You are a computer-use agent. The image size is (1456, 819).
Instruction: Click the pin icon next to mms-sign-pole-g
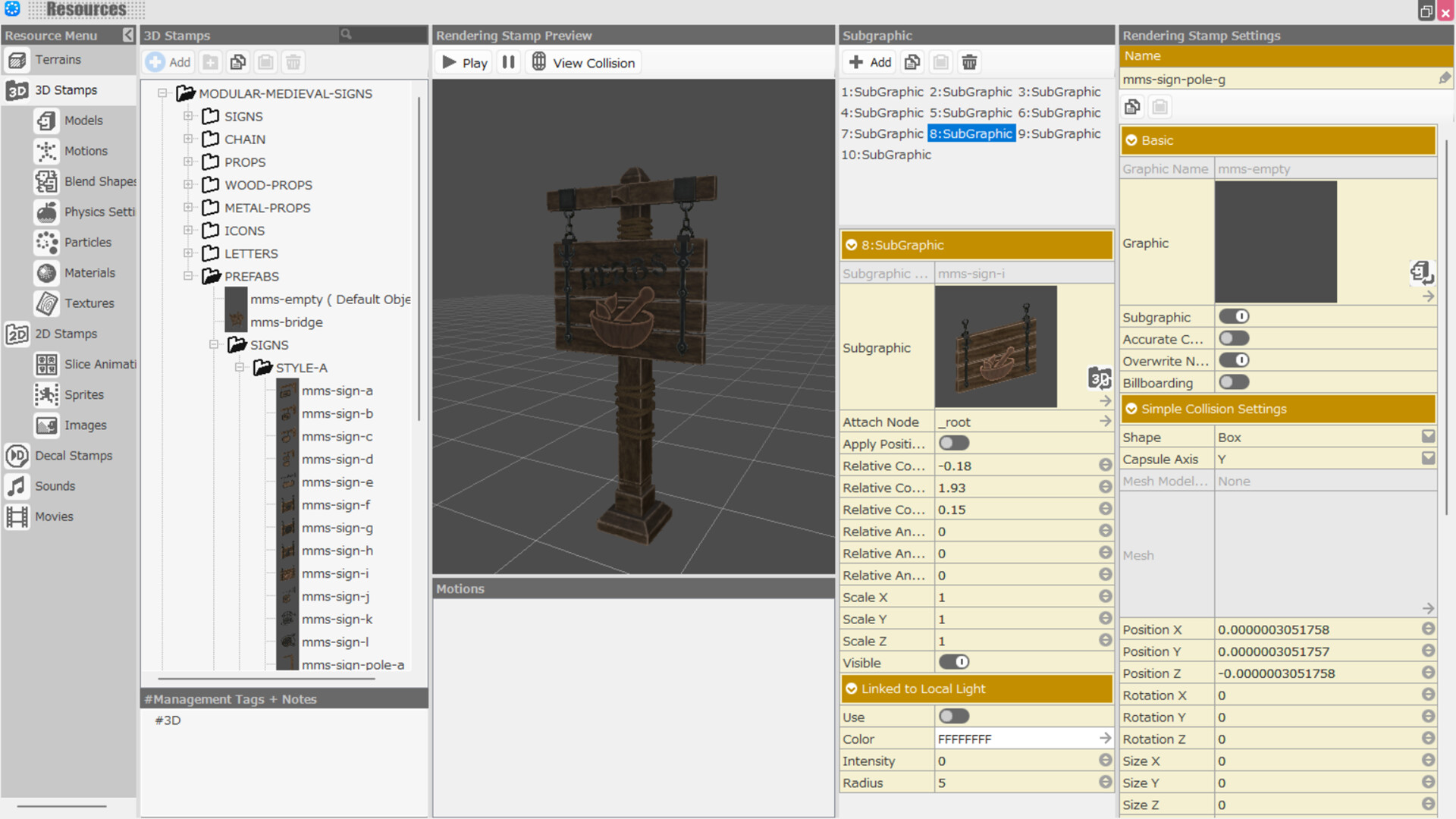(1445, 77)
